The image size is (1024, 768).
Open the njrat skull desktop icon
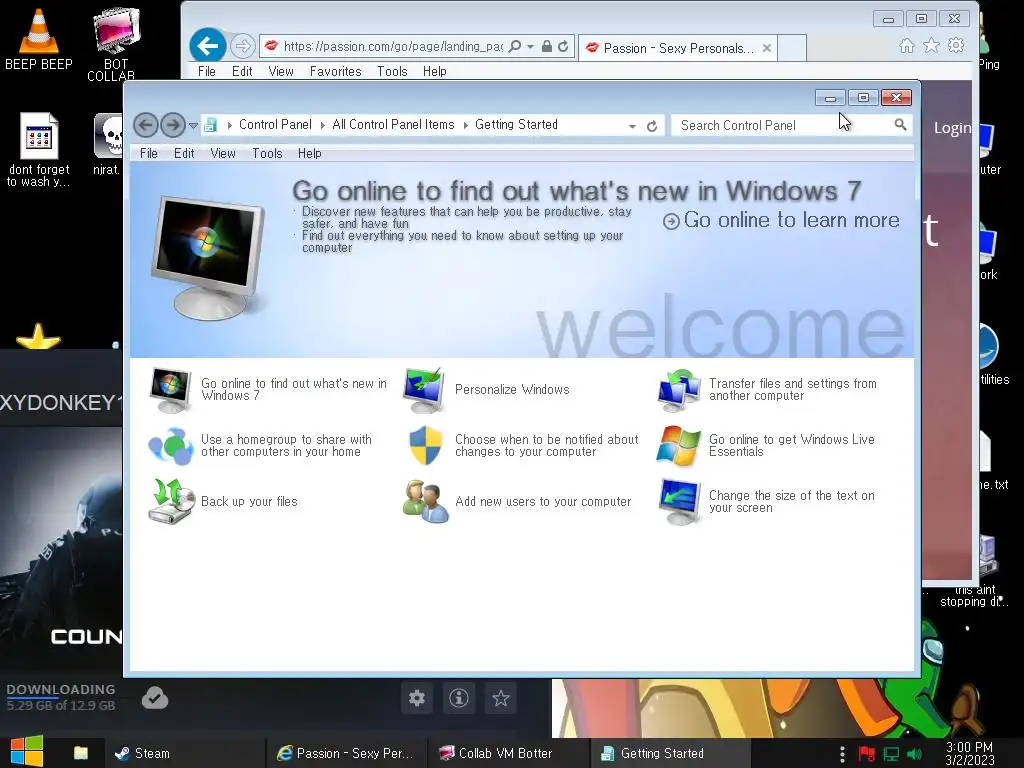107,145
